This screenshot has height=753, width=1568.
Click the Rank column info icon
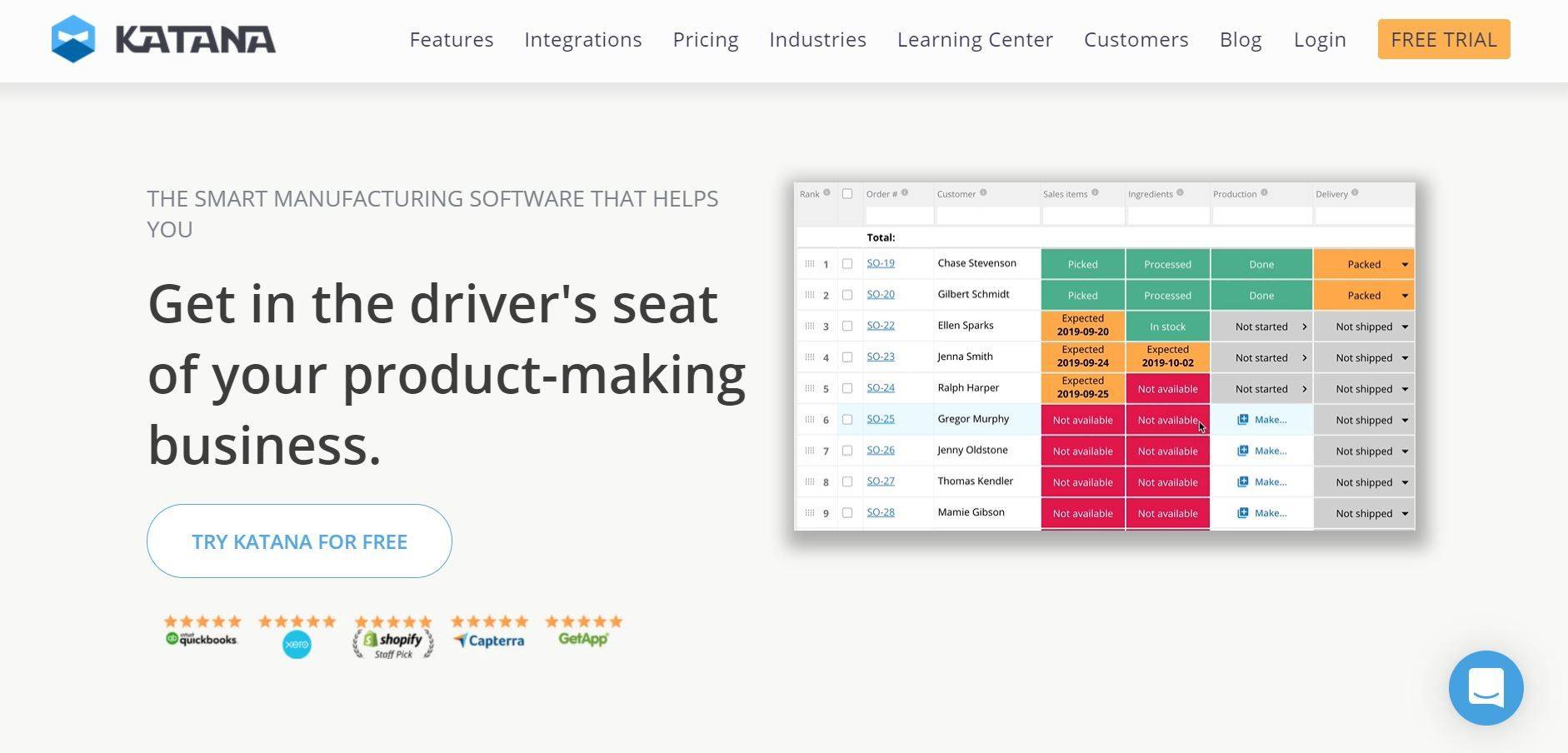[826, 192]
